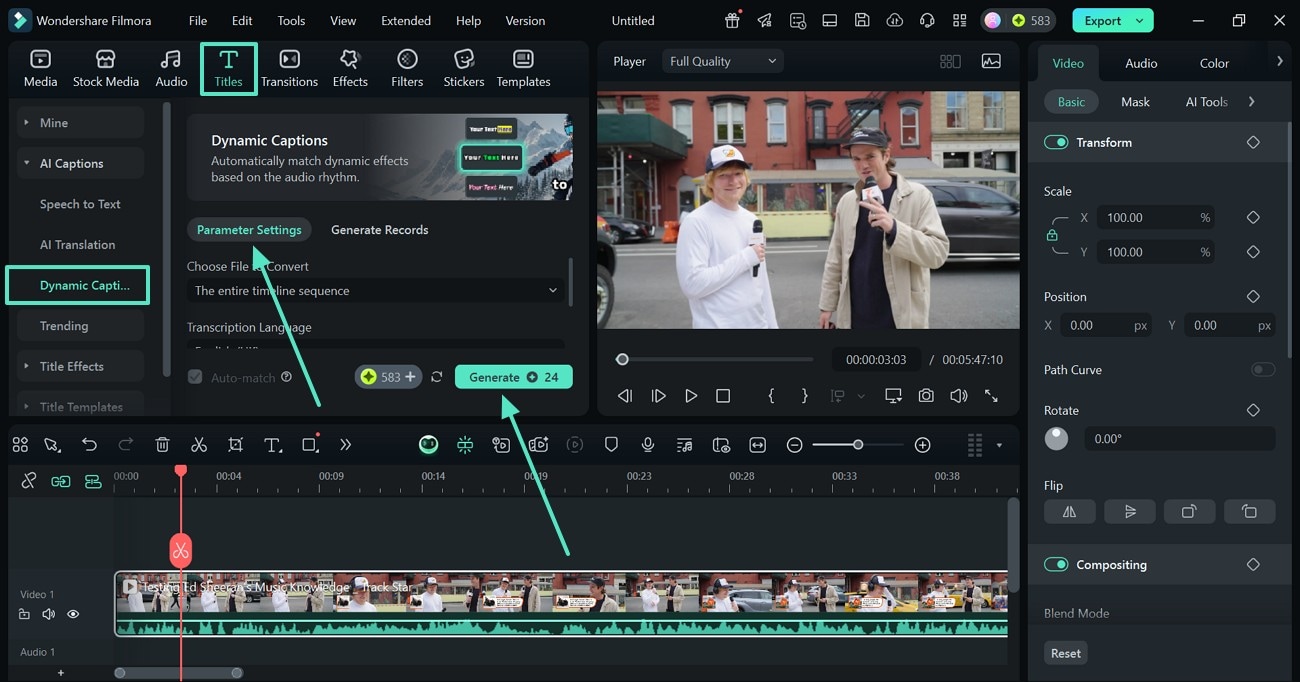Switch to the Generate Records tab
This screenshot has width=1300, height=682.
click(379, 229)
